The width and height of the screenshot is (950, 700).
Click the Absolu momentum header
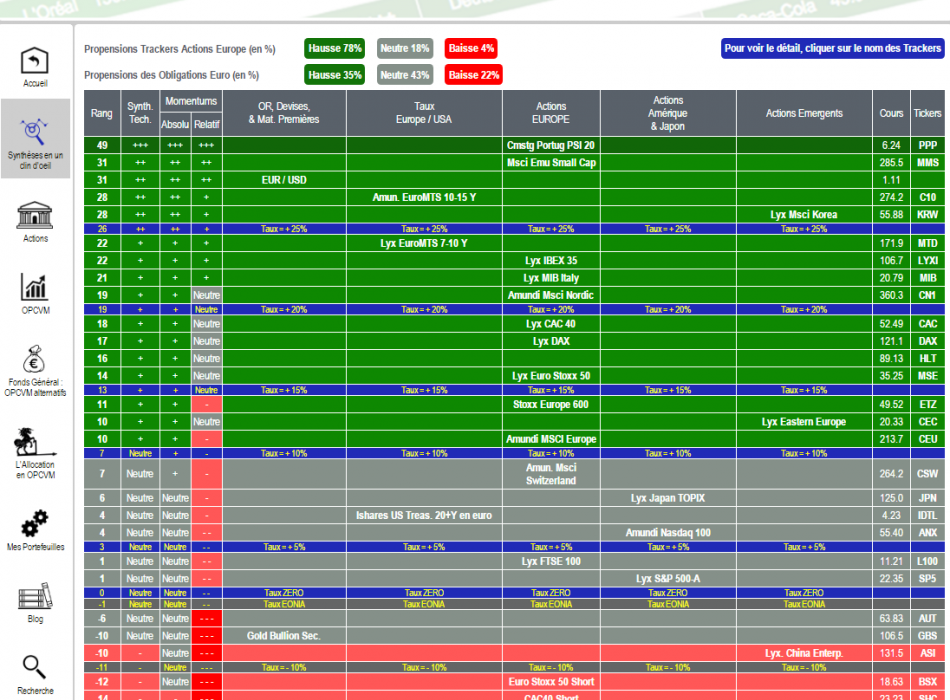(x=175, y=124)
